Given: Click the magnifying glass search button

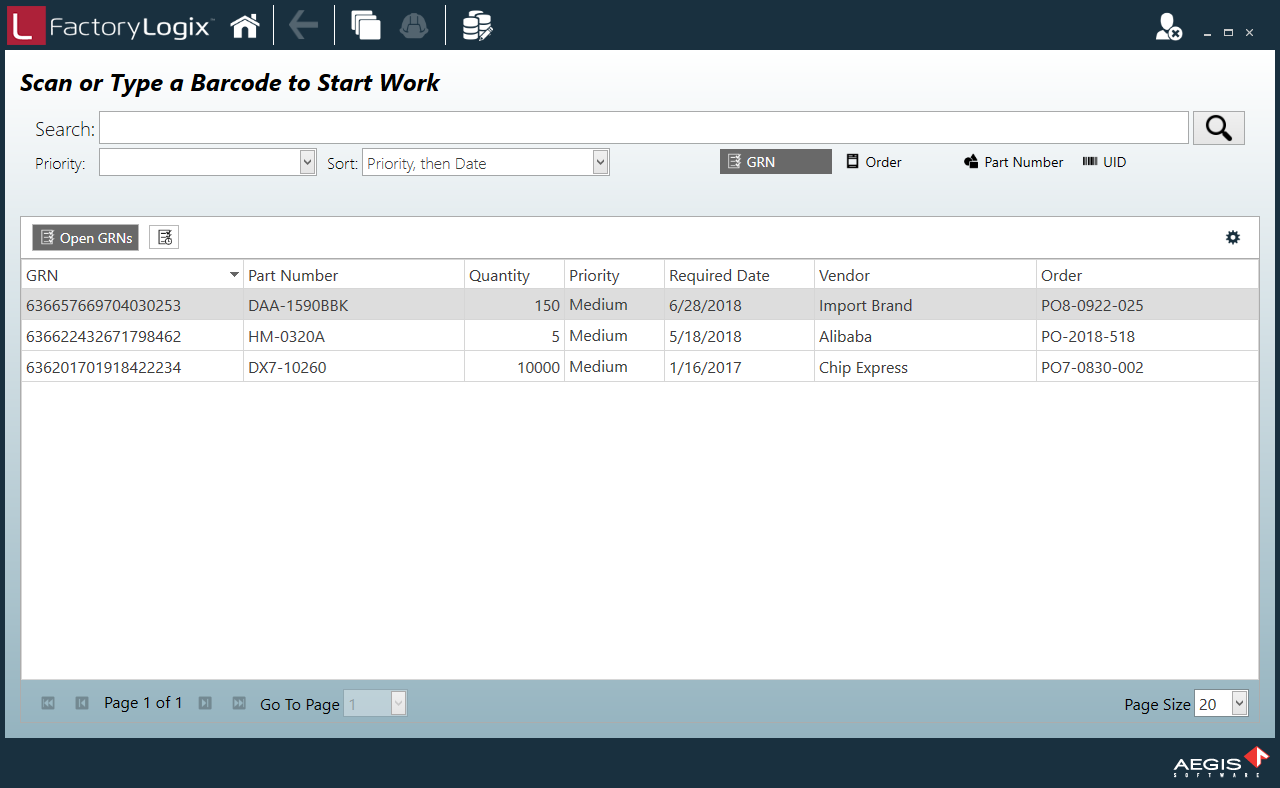Looking at the screenshot, I should (x=1218, y=128).
